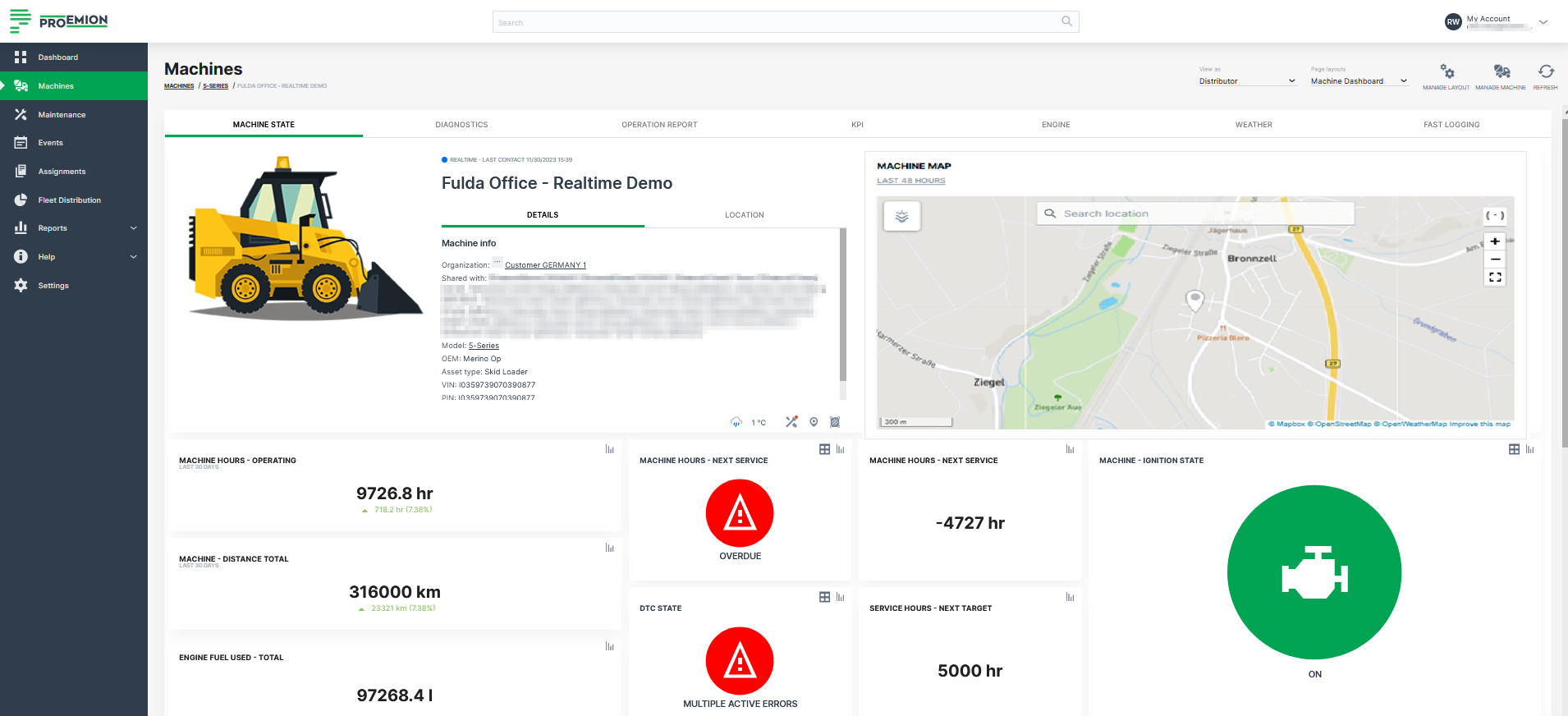The width and height of the screenshot is (1568, 716).
Task: Open chart view for Machine Hours Operating
Action: [x=609, y=449]
